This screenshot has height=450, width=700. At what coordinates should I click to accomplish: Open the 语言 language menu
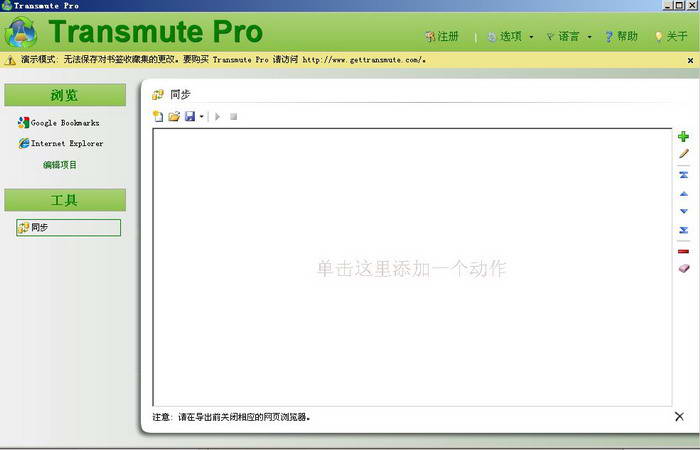(563, 36)
